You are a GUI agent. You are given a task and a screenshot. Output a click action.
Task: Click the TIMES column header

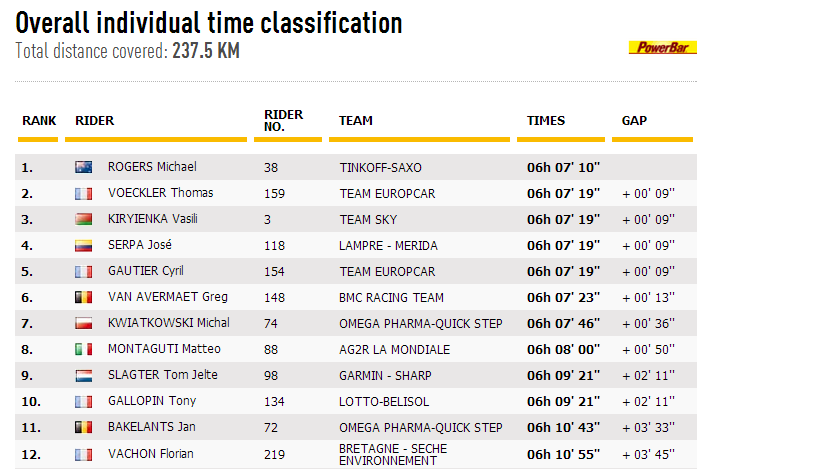tap(546, 121)
